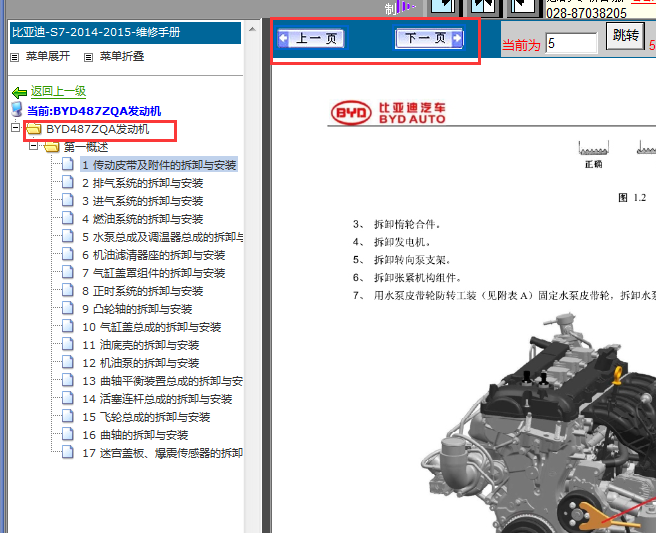This screenshot has width=656, height=533.
Task: Click the computer icon beside 当前:BYD487ZQA发动机
Action: coord(17,110)
